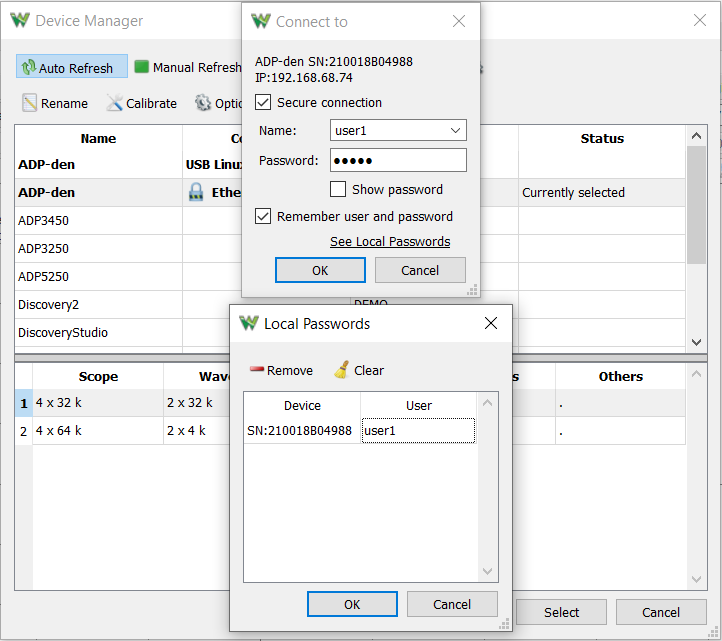
Task: Click the Remove button in Local Passwords
Action: pyautogui.click(x=281, y=370)
